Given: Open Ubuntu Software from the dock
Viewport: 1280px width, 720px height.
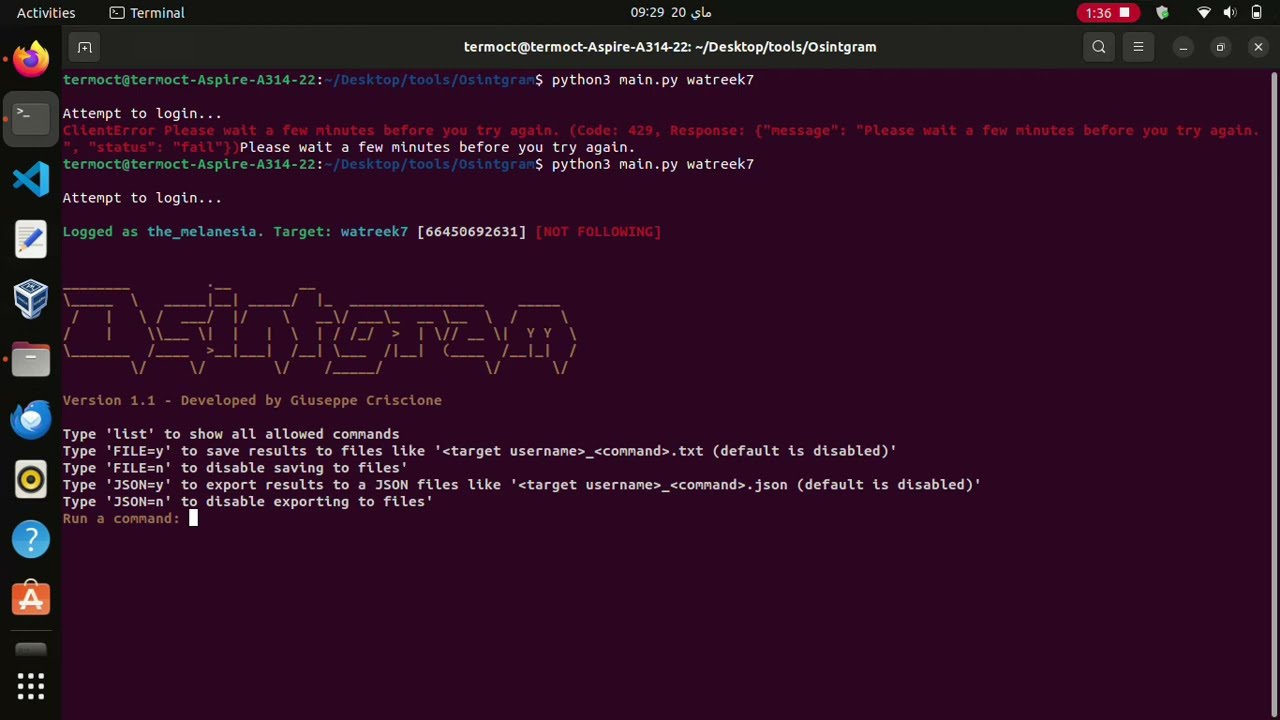Looking at the screenshot, I should point(31,599).
